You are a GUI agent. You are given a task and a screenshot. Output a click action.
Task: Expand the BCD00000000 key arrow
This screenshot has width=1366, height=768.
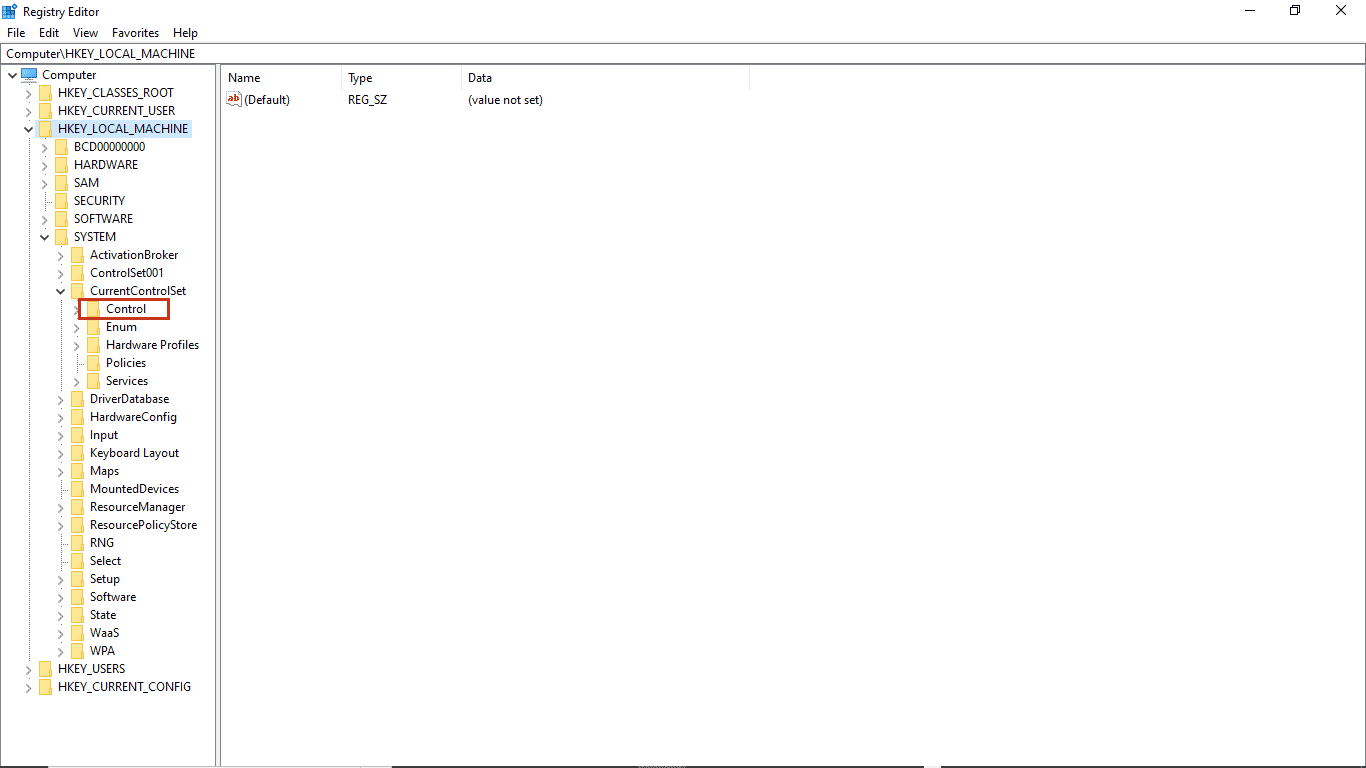click(x=44, y=147)
